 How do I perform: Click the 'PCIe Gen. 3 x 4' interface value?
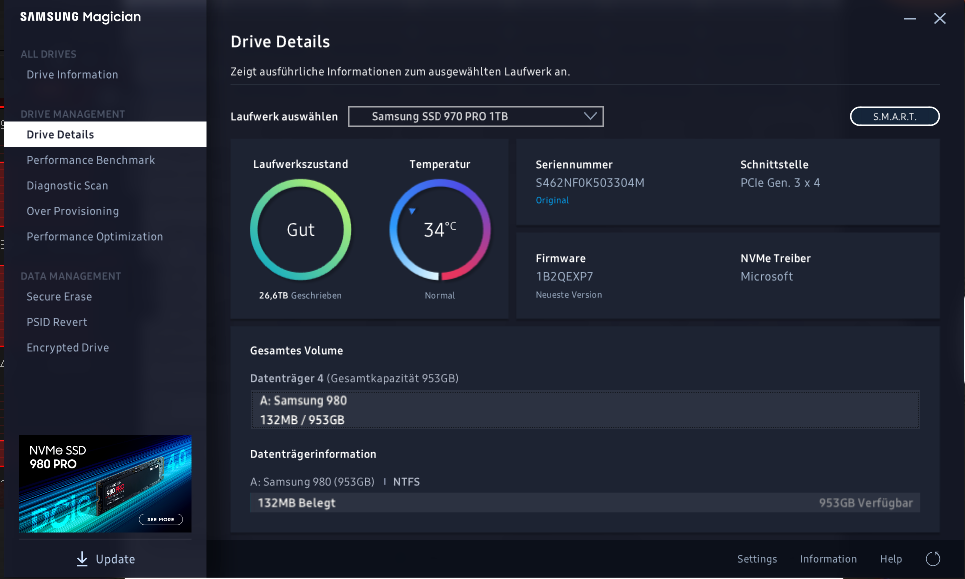click(780, 183)
